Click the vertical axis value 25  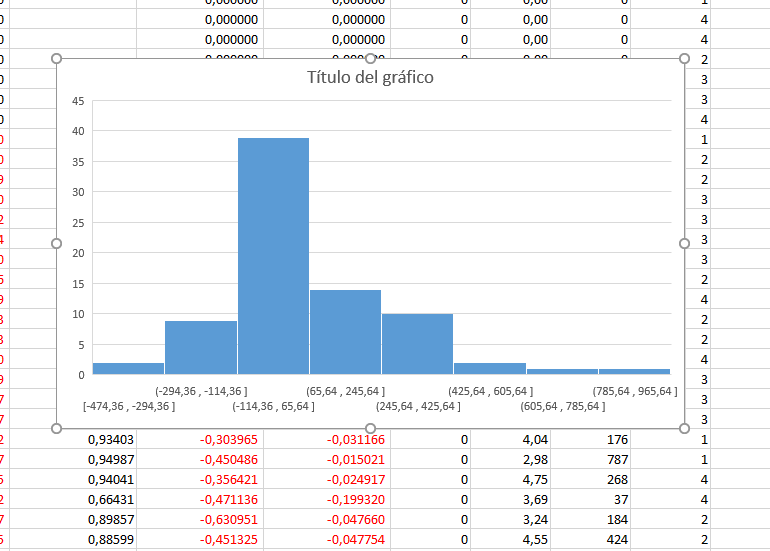click(78, 223)
